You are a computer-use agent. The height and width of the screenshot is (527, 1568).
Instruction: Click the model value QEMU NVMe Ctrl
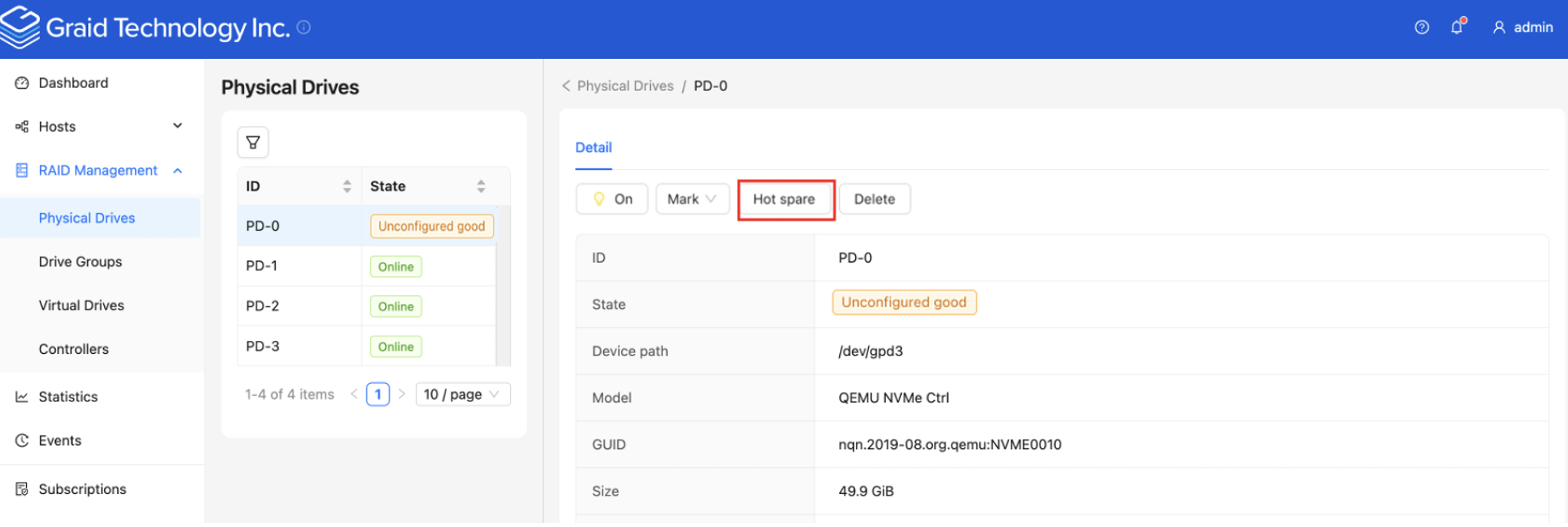point(893,398)
